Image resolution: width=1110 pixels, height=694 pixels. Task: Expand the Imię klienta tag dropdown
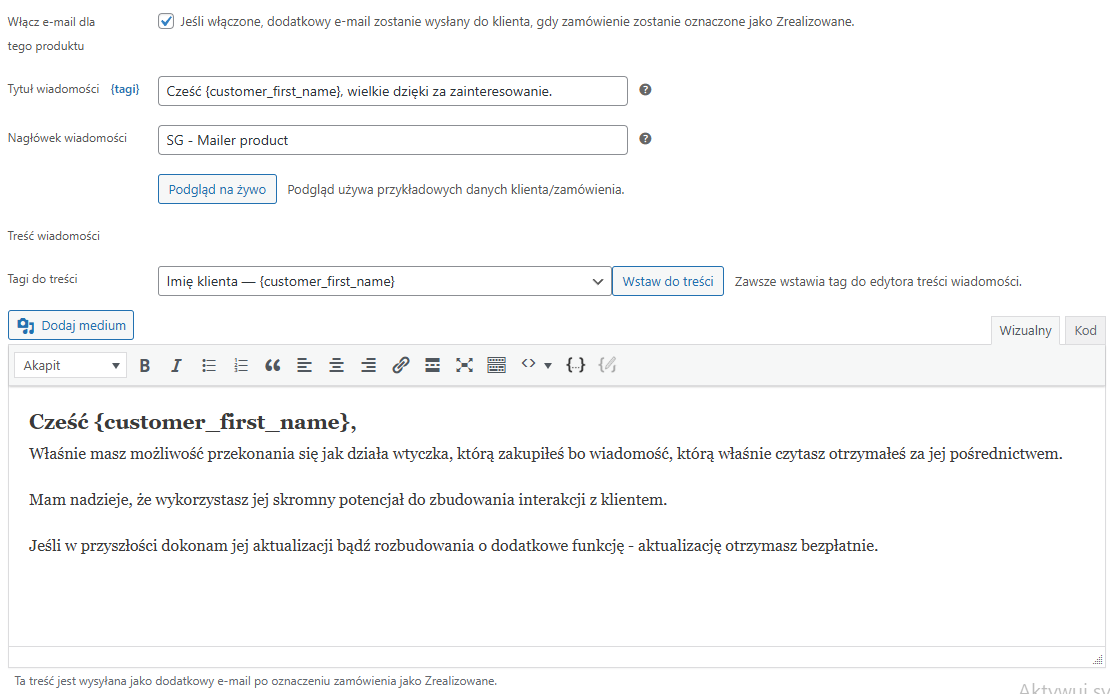pos(384,282)
